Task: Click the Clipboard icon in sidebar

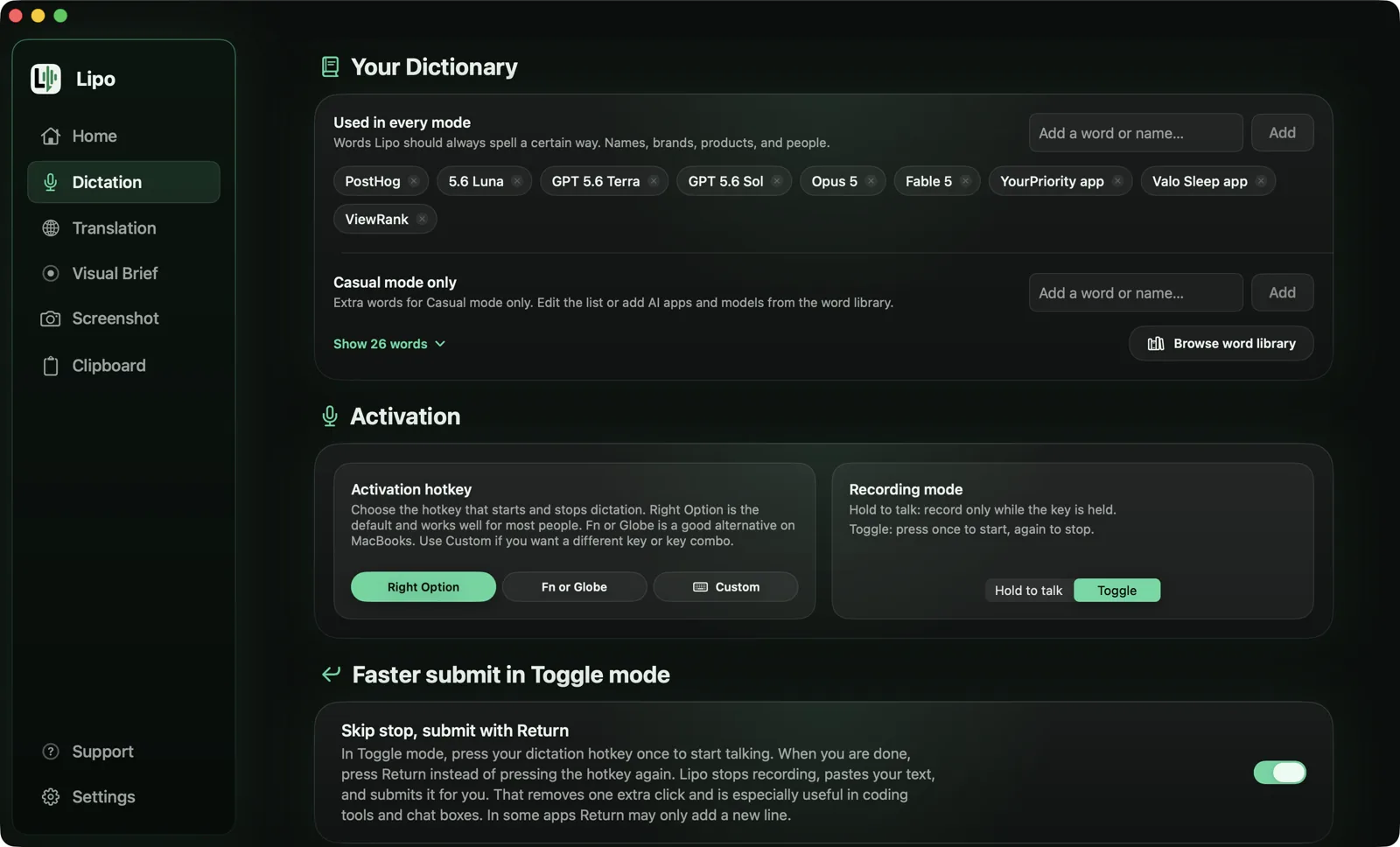Action: point(51,366)
